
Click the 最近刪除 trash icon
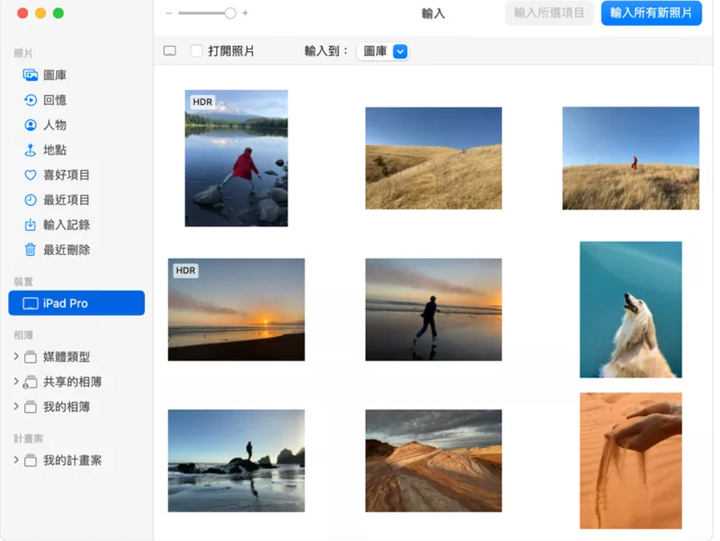coord(30,250)
